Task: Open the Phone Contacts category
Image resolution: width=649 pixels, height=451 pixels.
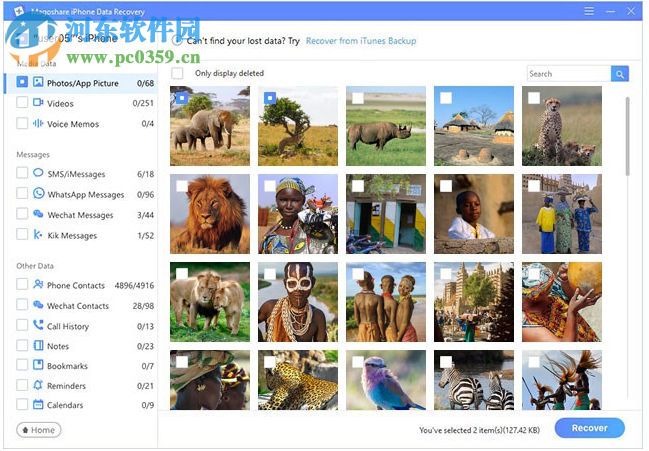Action: click(x=82, y=285)
